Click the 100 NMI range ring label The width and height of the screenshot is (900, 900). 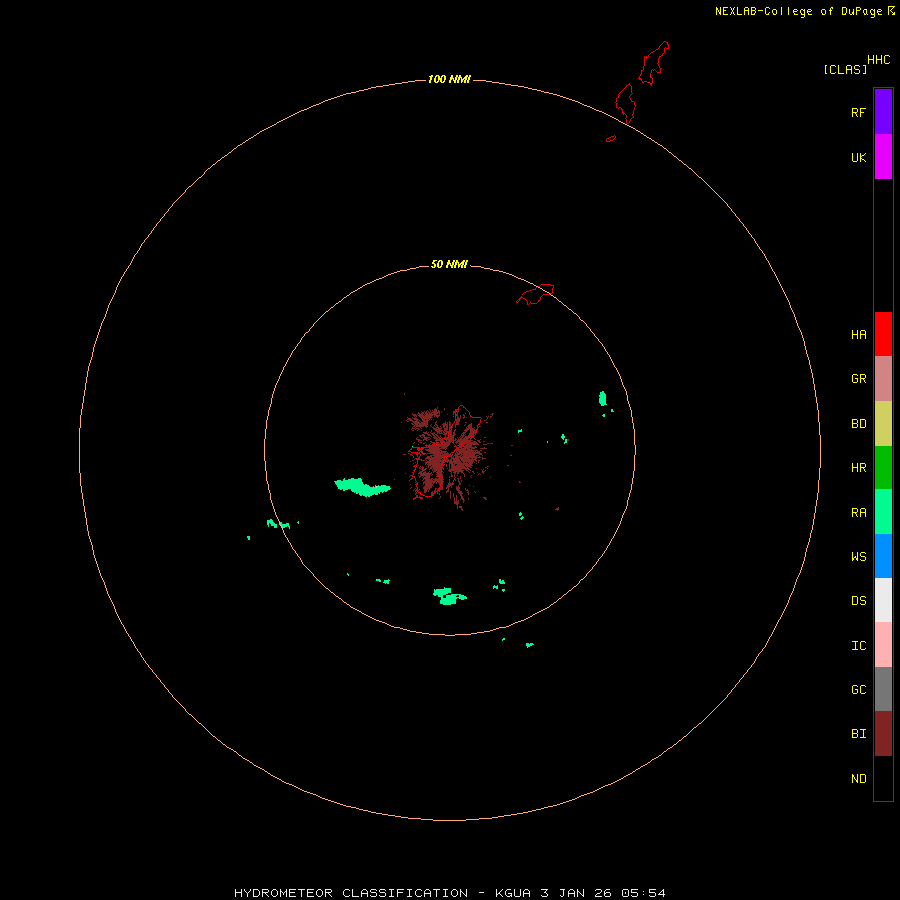click(x=449, y=79)
